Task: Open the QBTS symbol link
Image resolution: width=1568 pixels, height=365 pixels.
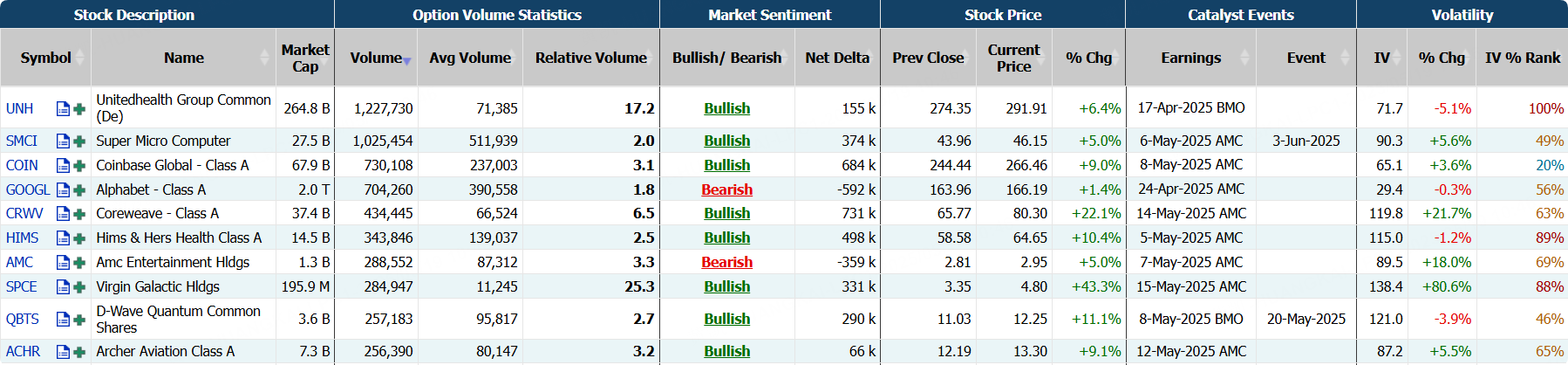Action: tap(23, 320)
